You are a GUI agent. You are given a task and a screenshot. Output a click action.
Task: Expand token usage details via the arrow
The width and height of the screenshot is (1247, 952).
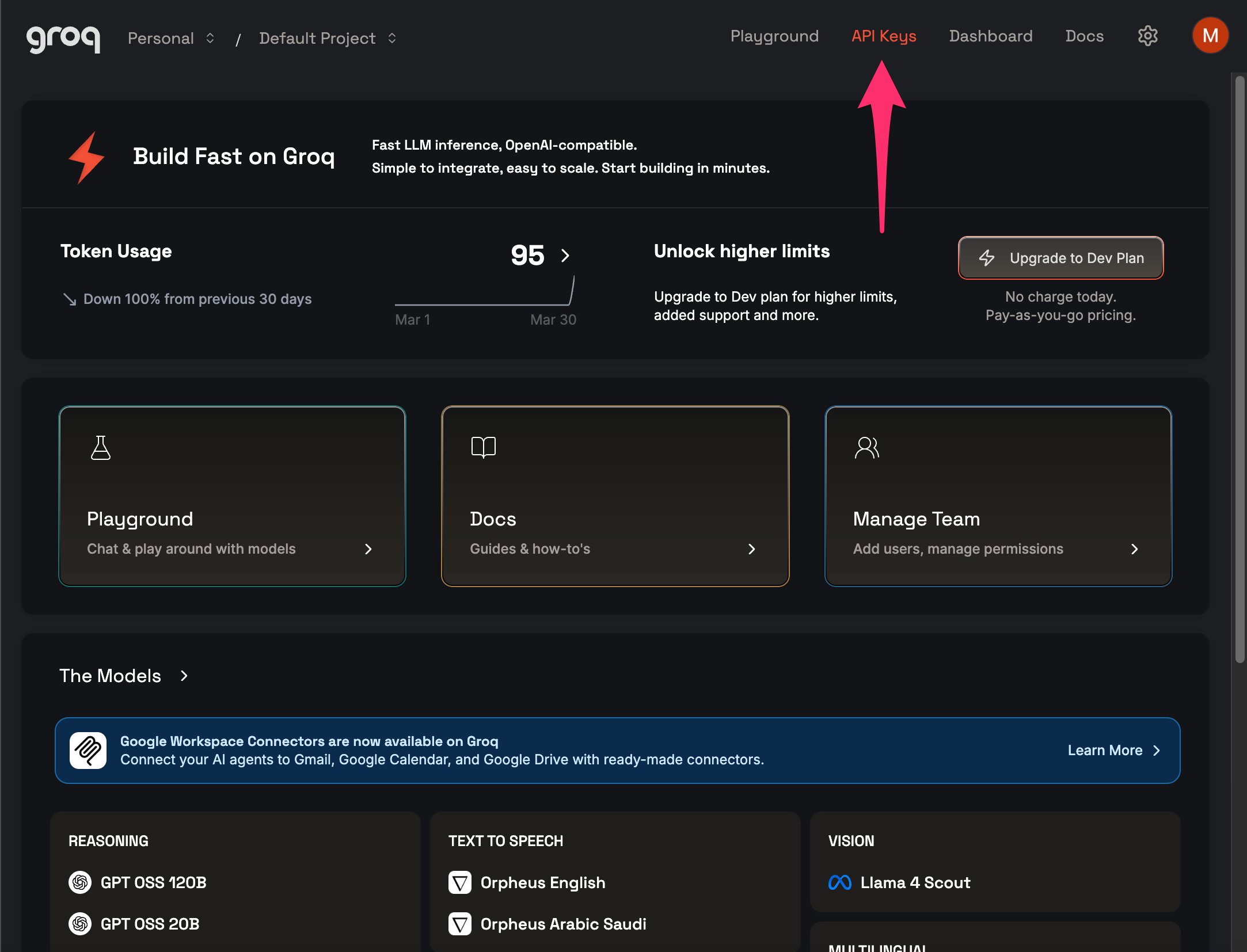coord(565,256)
